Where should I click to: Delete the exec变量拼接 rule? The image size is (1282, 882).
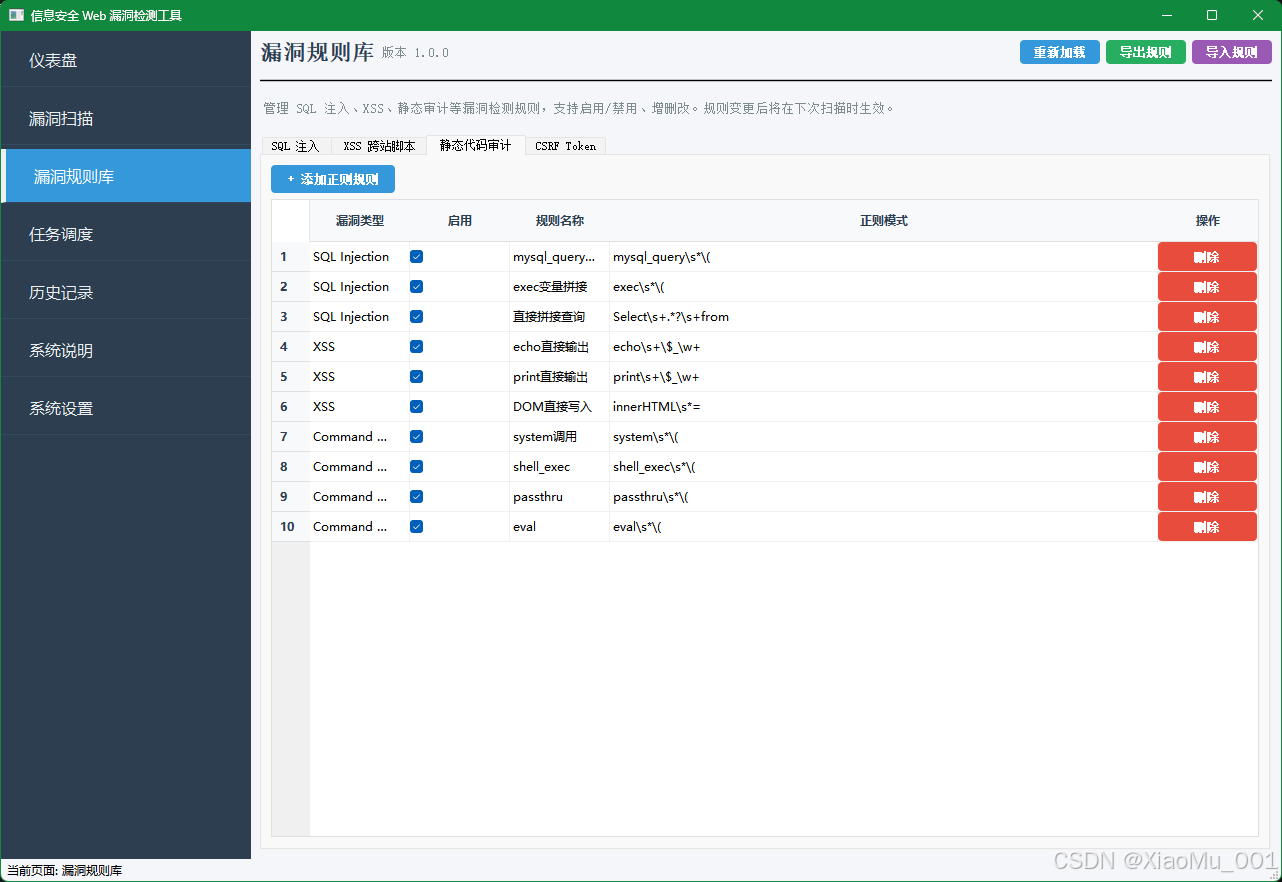click(1207, 287)
